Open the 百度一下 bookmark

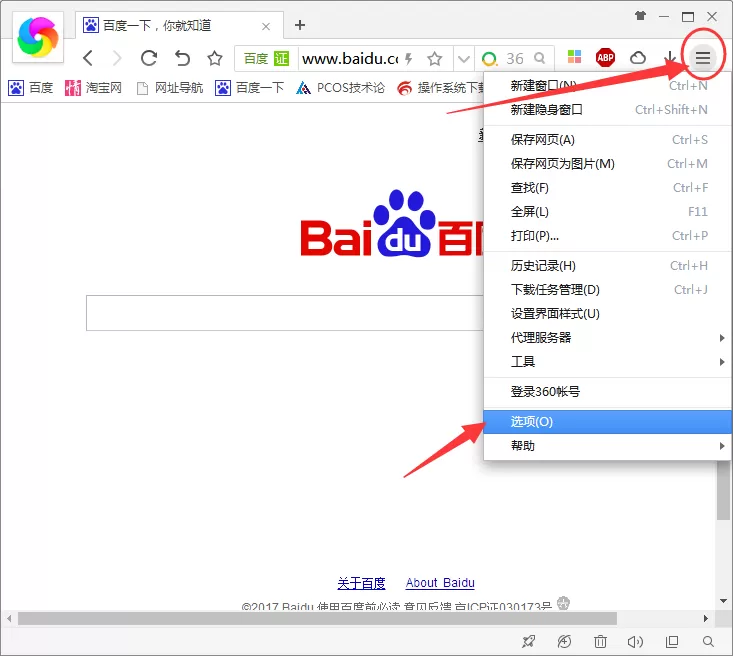tap(249, 87)
